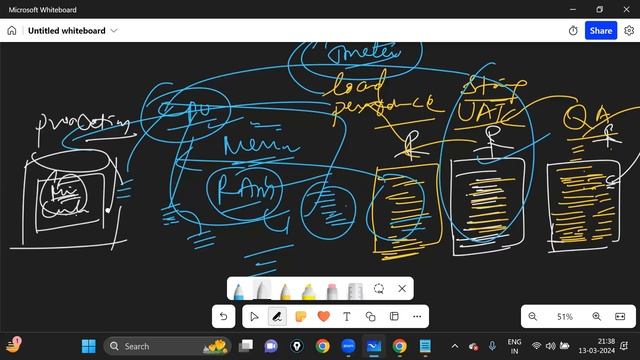The width and height of the screenshot is (640, 360).
Task: Toggle the ruler tool
Action: coord(355,291)
